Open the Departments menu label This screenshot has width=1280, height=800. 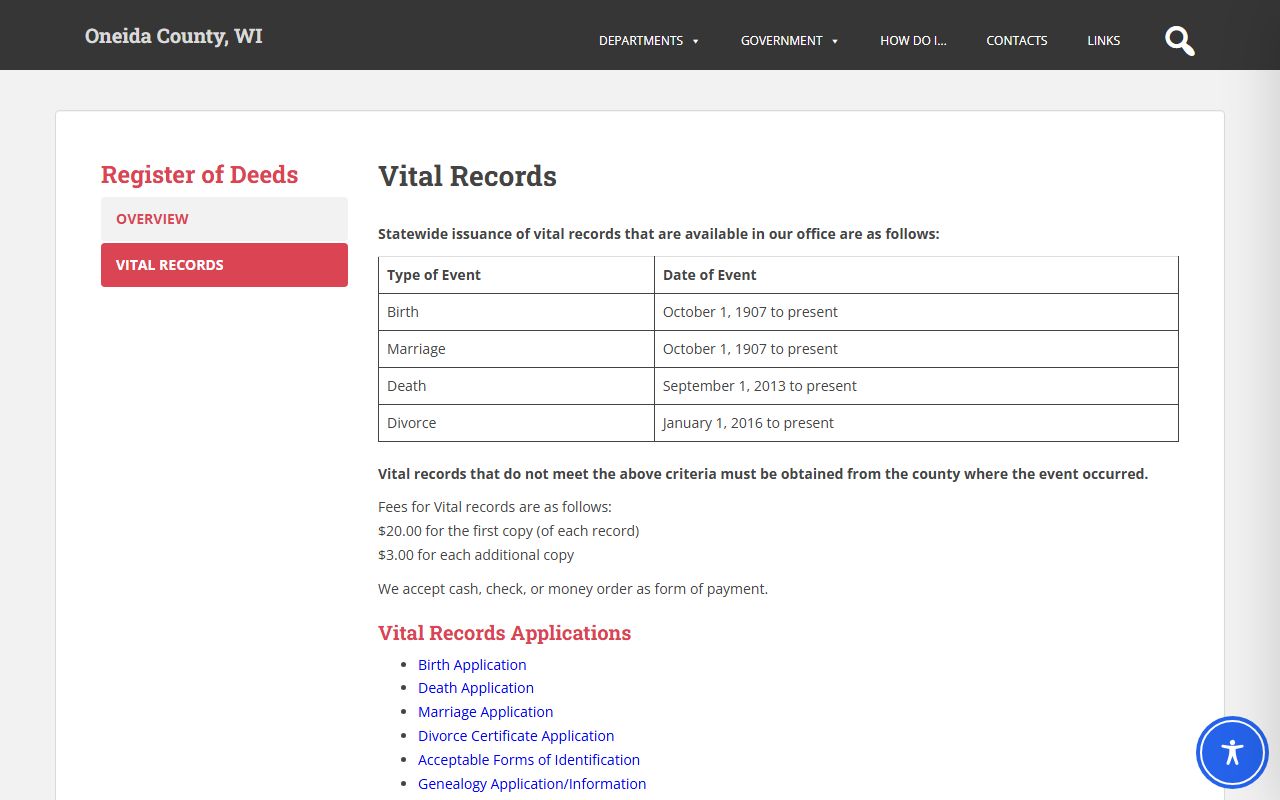pos(641,41)
